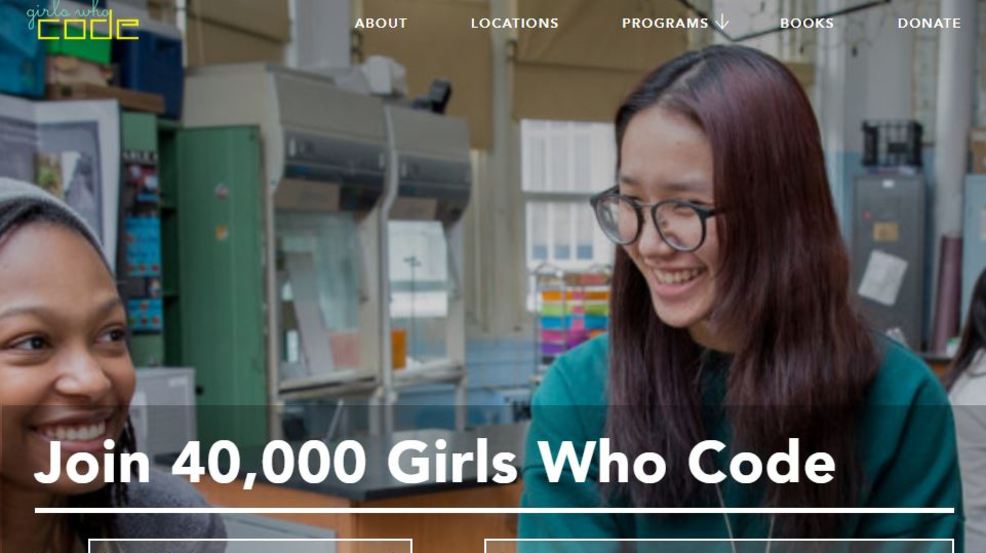Click the 'Code' word in the headline
Viewport: 986px width, 553px height.
(762, 463)
